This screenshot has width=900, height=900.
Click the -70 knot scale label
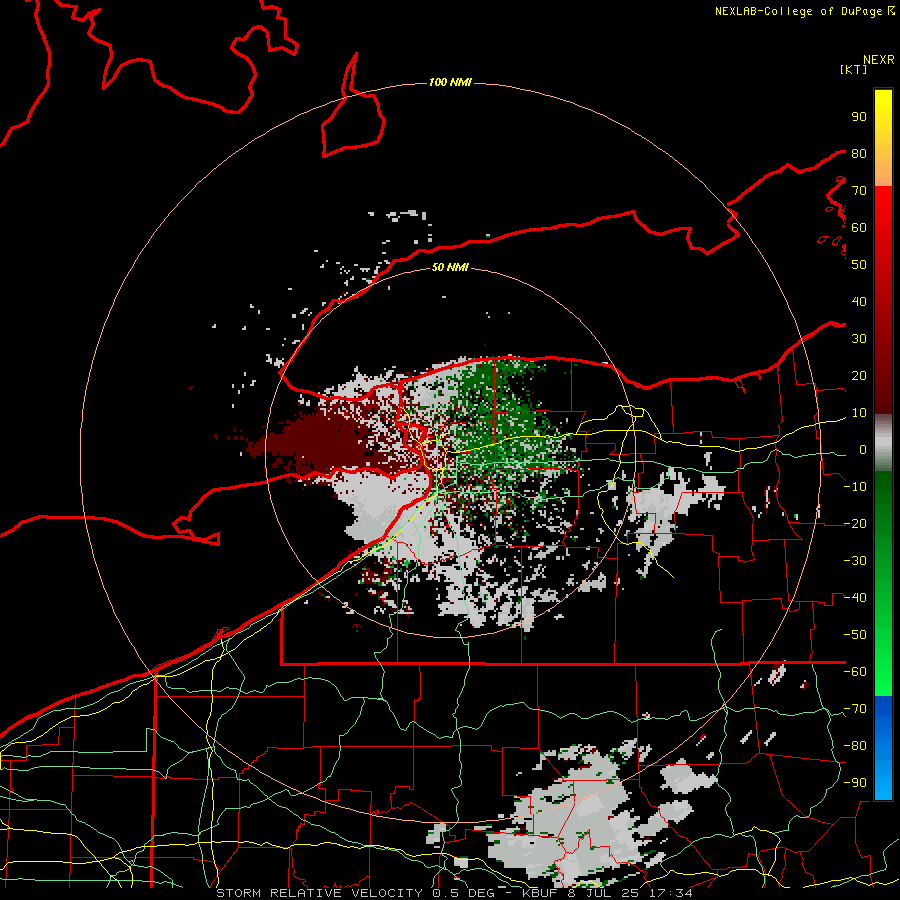855,709
